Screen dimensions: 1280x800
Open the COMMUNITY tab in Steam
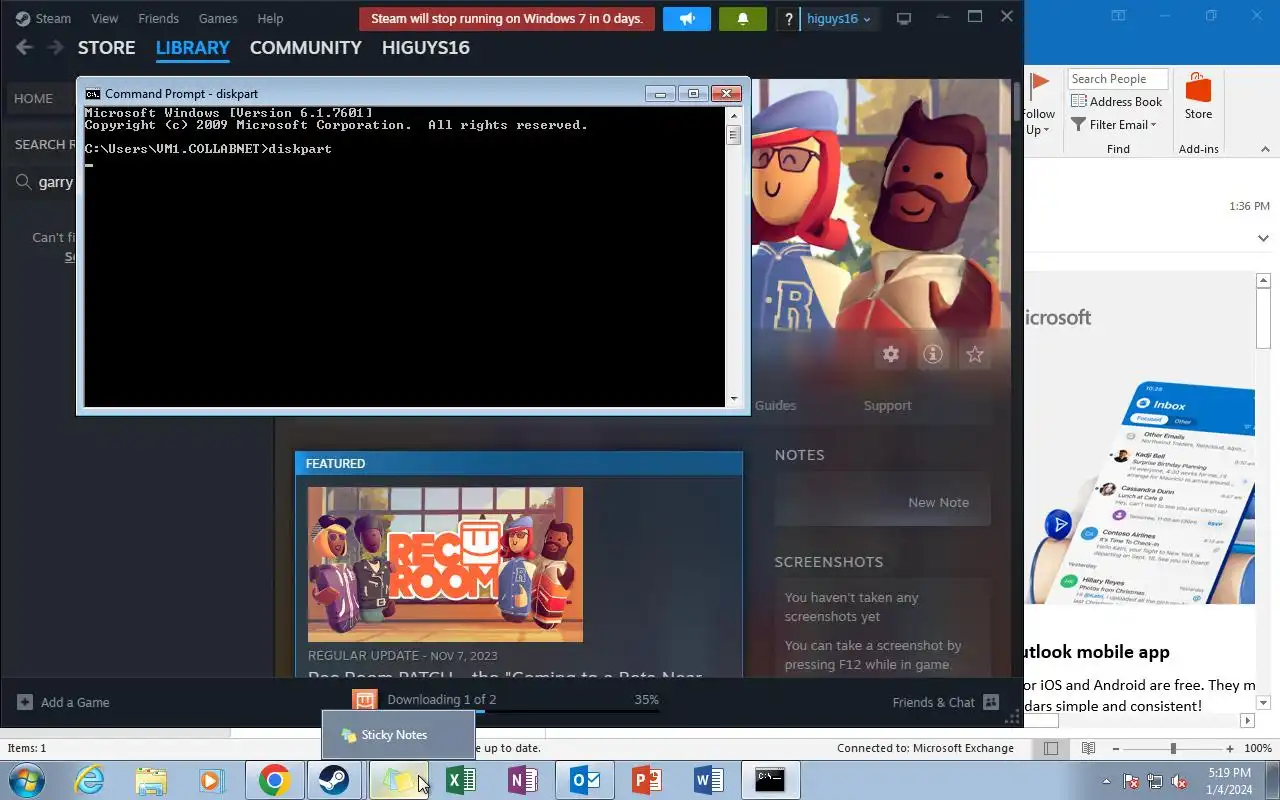[305, 47]
